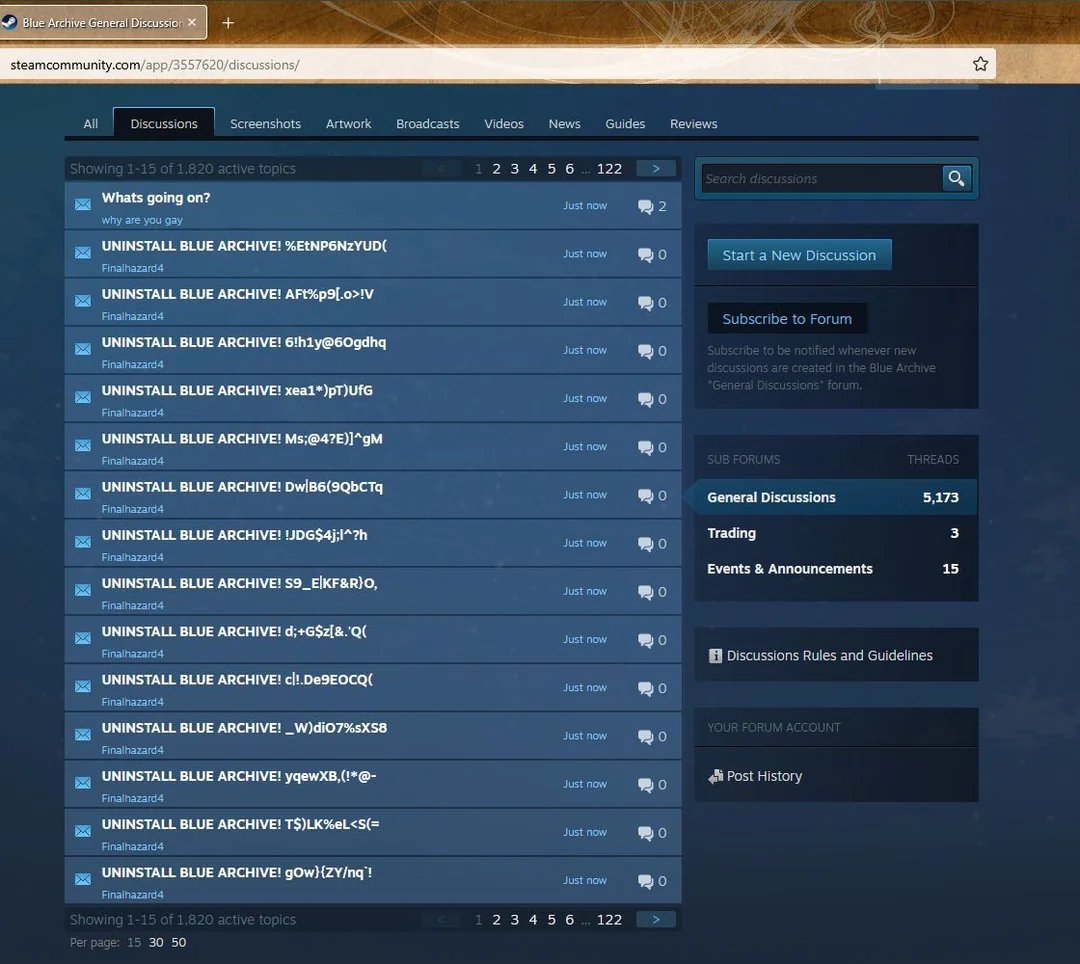Open the 'Whats going on?' topic
This screenshot has height=964, width=1080.
click(156, 198)
